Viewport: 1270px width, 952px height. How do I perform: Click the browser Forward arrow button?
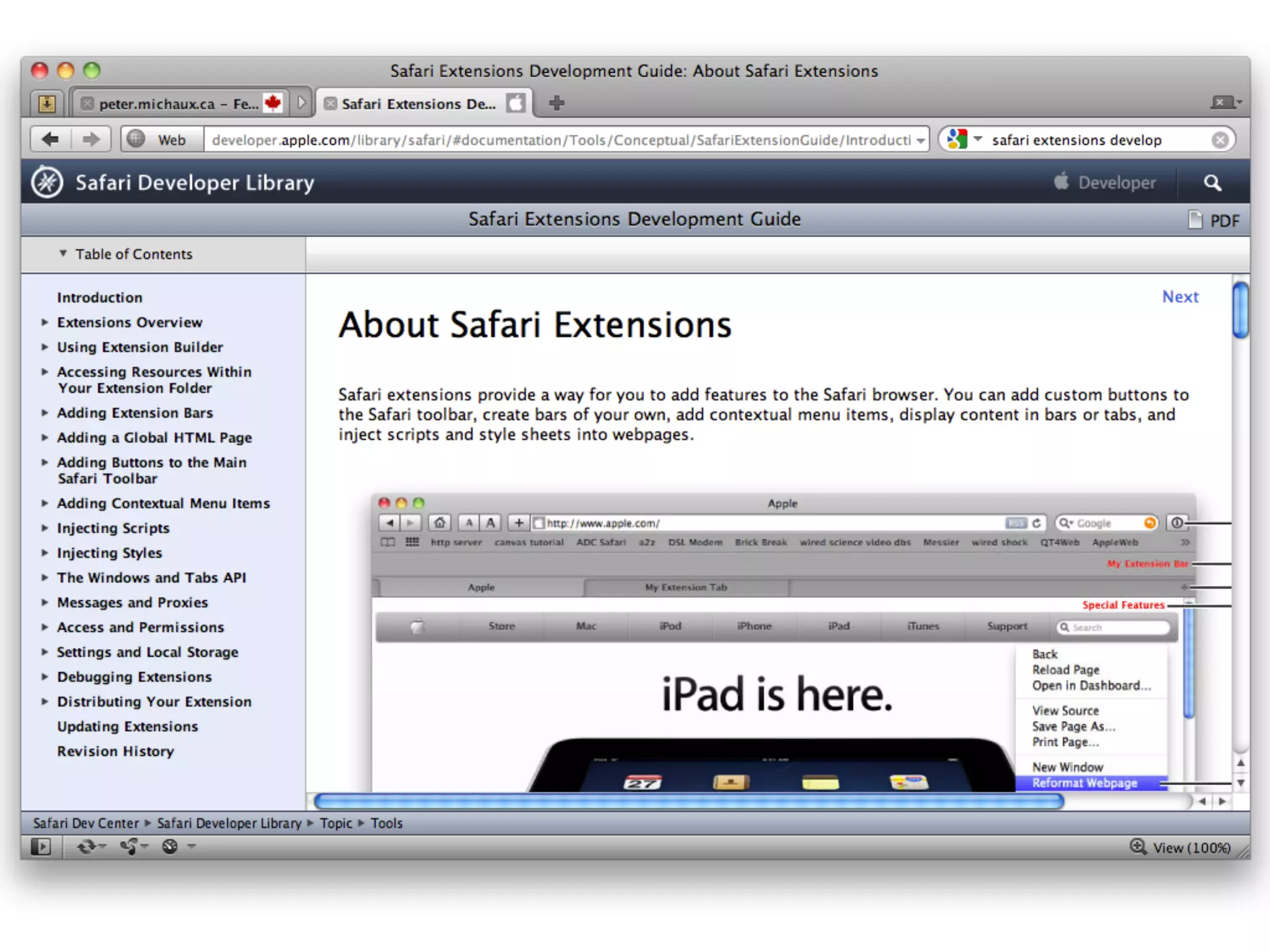point(91,139)
